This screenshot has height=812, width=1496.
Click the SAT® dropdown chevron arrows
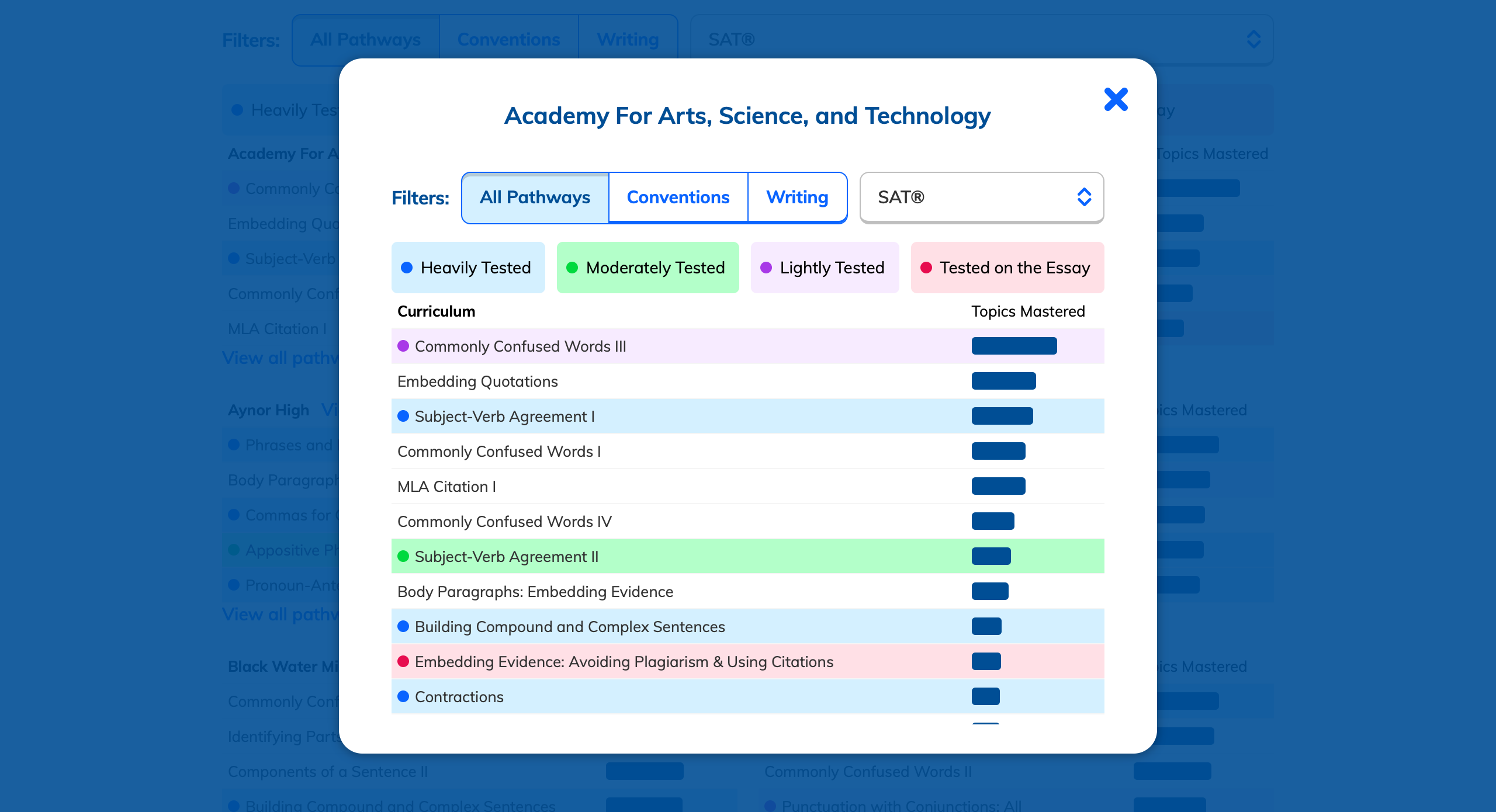pos(1084,197)
